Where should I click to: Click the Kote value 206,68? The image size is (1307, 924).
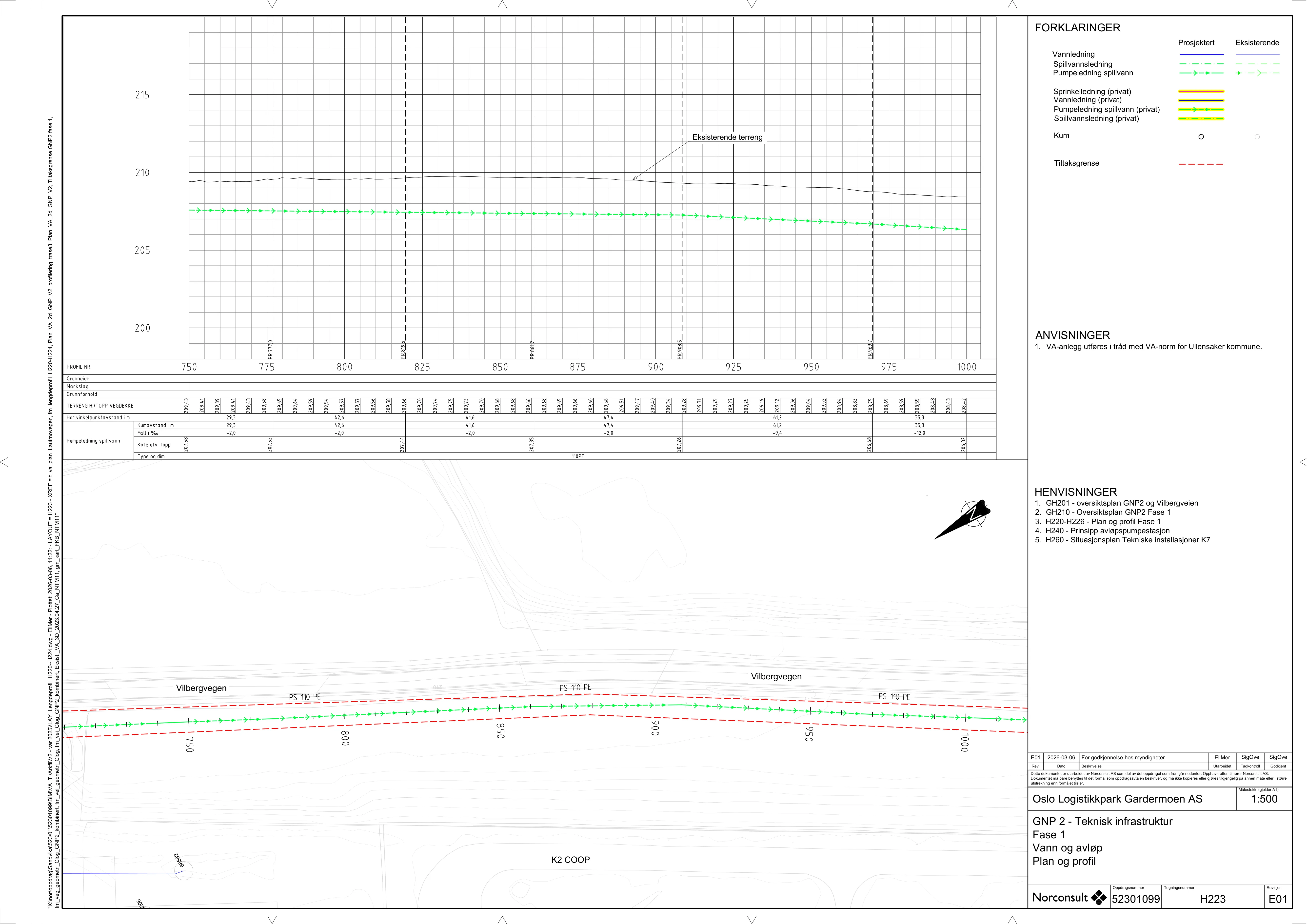pyautogui.click(x=869, y=445)
